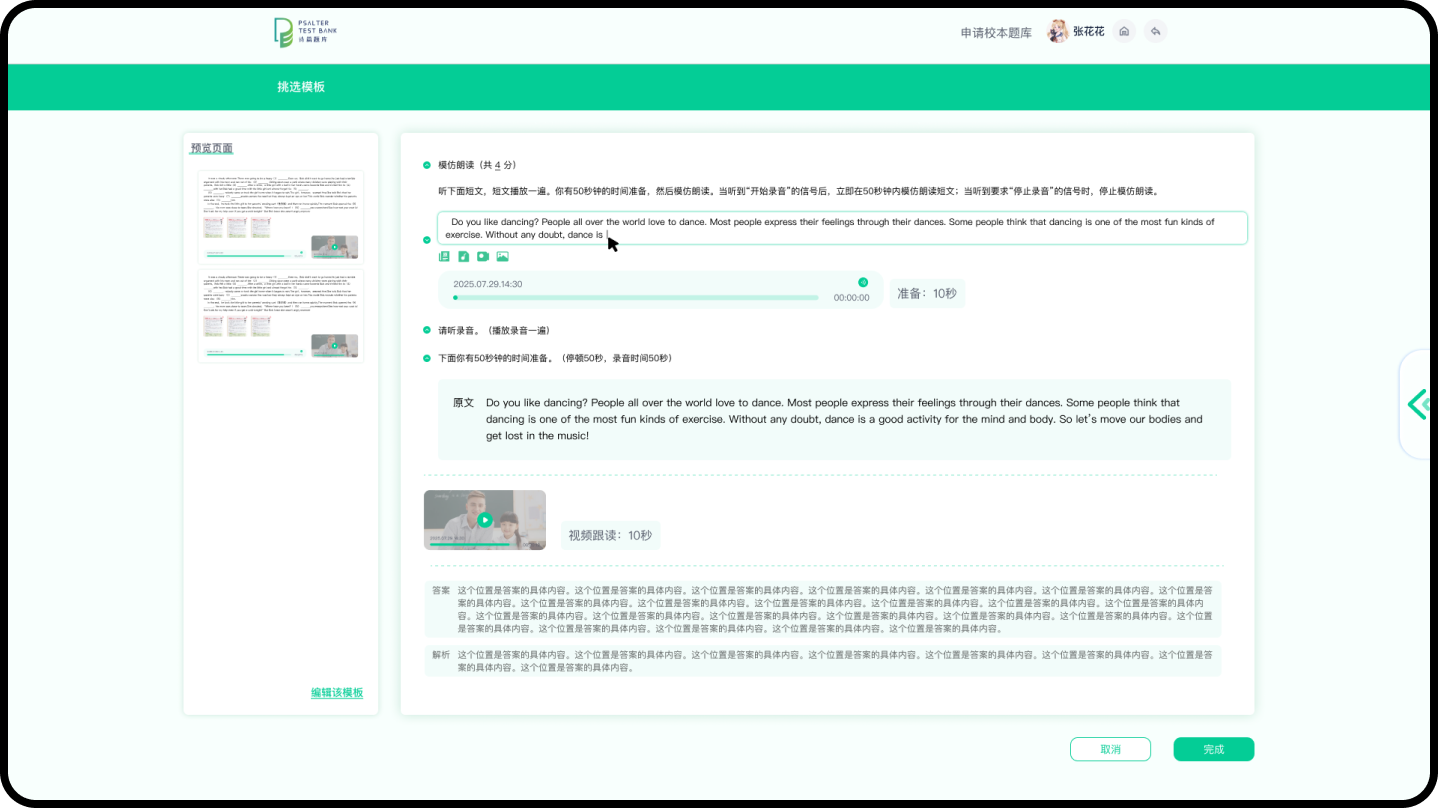This screenshot has width=1438, height=808.
Task: Open the 编辑该模板 link
Action: pyautogui.click(x=337, y=693)
